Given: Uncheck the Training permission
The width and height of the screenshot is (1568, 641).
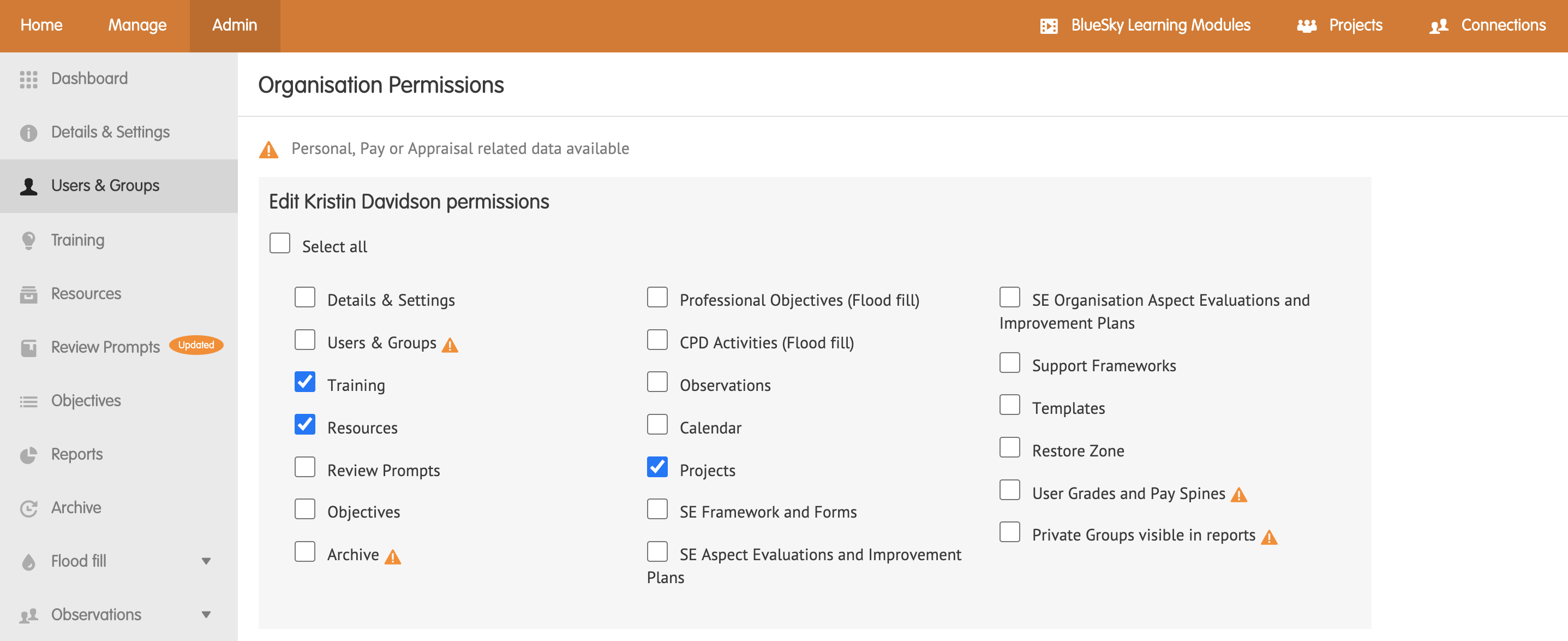Looking at the screenshot, I should click(x=305, y=382).
